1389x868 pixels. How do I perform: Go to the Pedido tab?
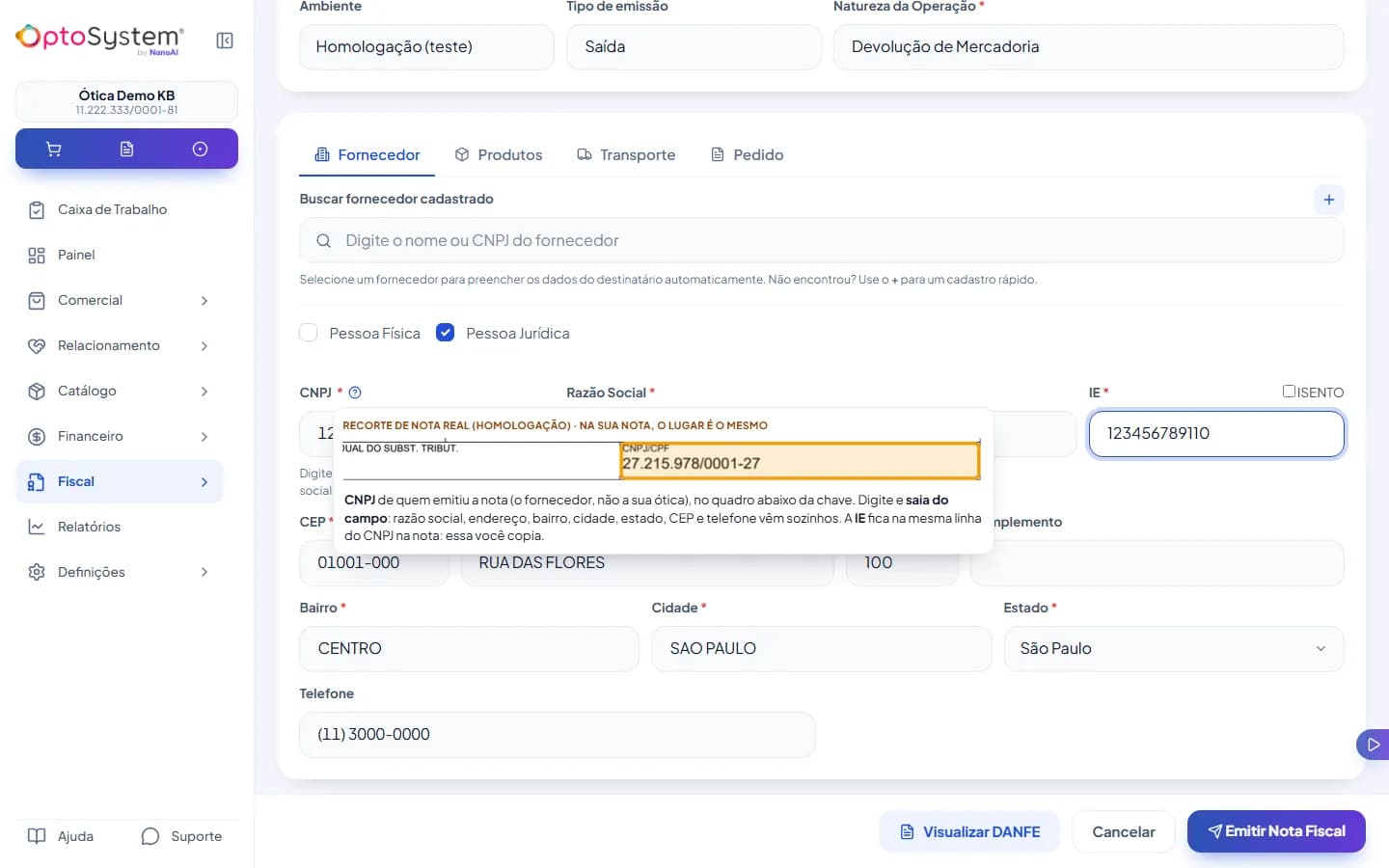(x=747, y=155)
